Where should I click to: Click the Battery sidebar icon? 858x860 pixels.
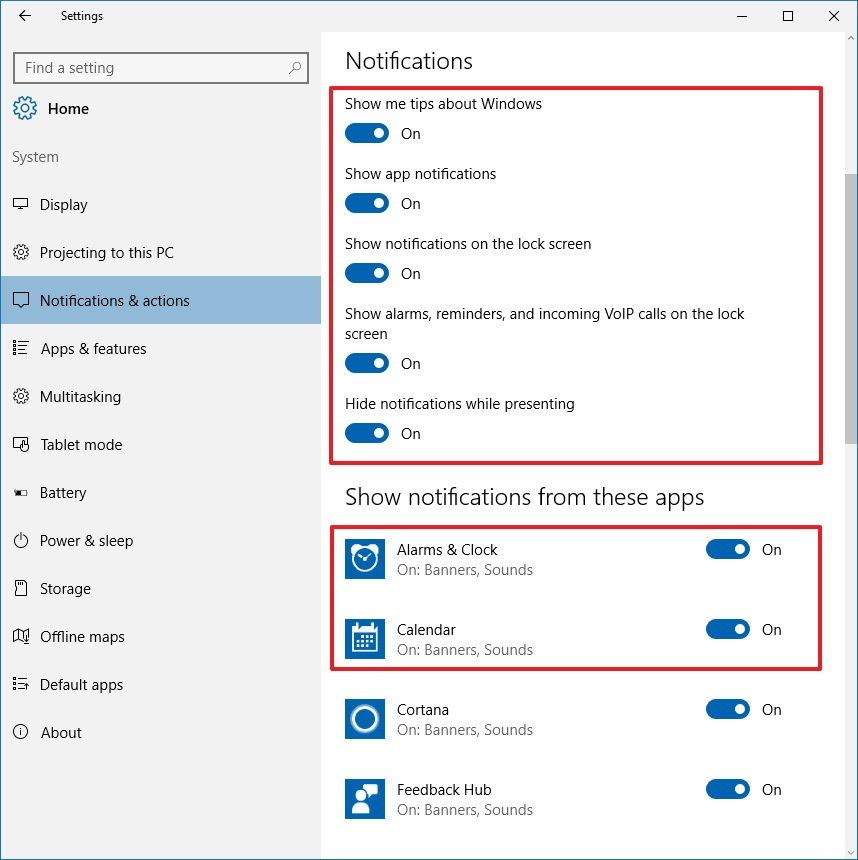coord(22,492)
